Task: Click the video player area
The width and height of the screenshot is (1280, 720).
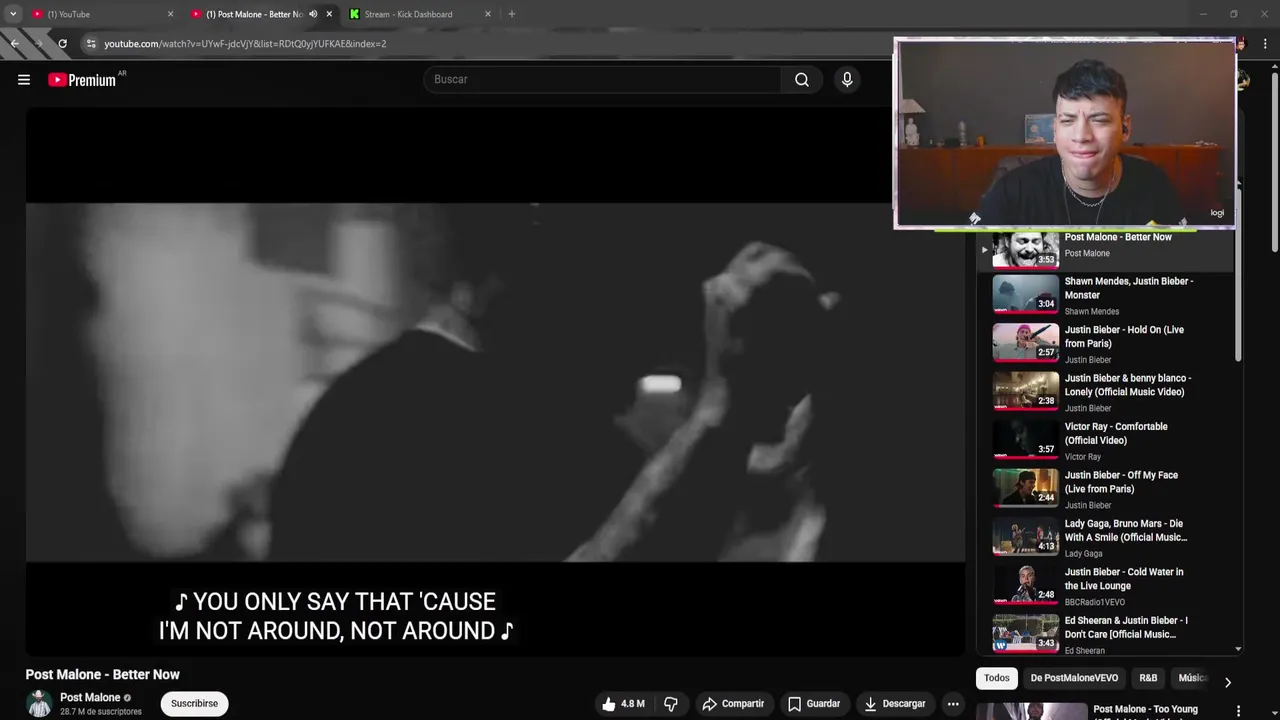Action: pos(495,382)
